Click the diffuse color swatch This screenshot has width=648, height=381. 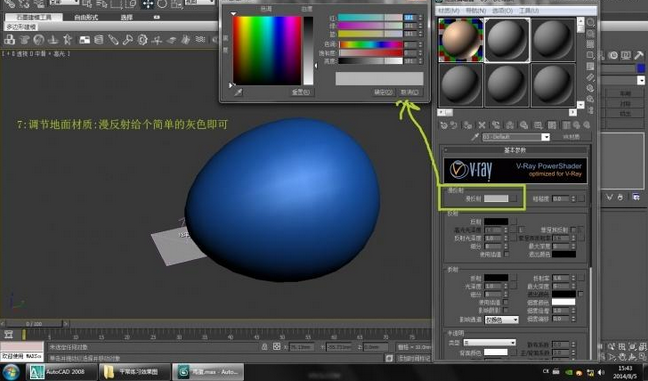tap(496, 199)
